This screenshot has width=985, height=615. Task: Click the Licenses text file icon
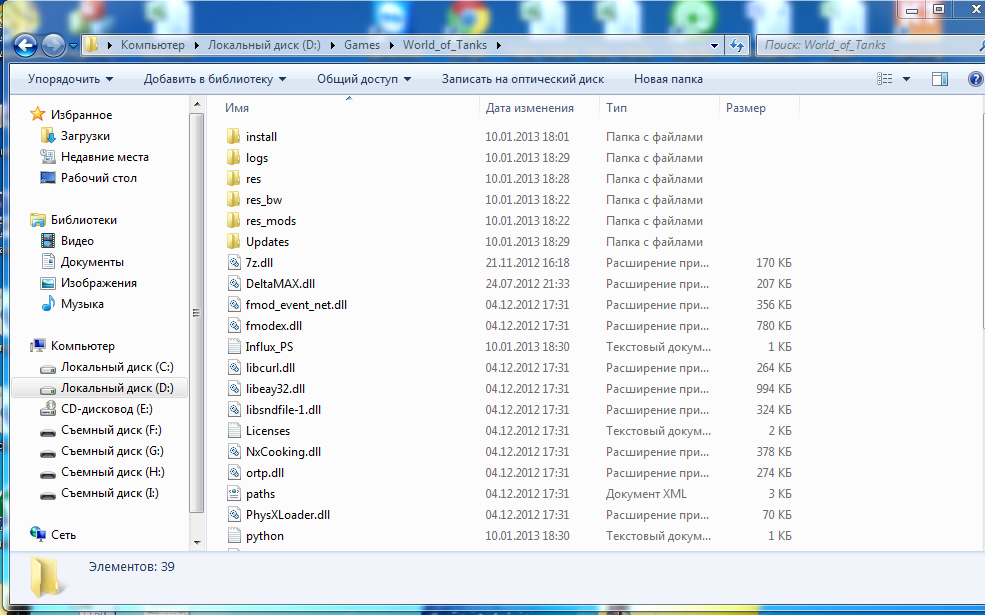234,431
